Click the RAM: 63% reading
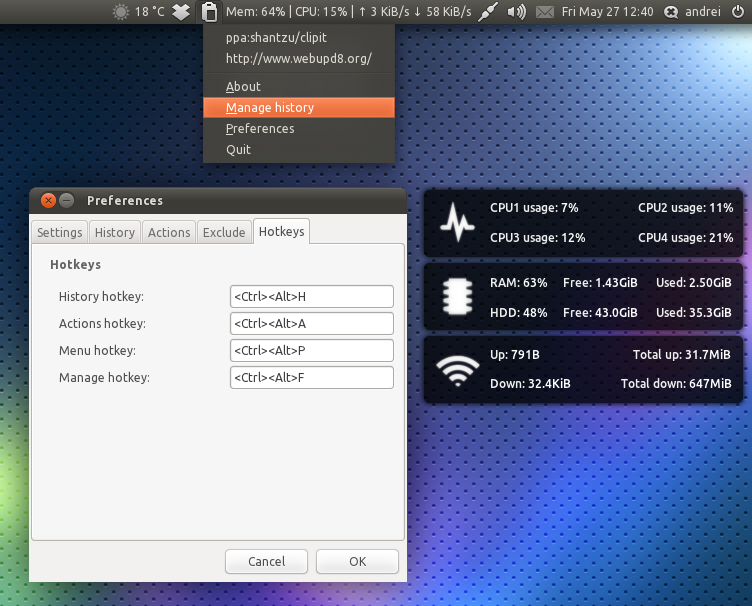The width and height of the screenshot is (752, 606). click(518, 282)
